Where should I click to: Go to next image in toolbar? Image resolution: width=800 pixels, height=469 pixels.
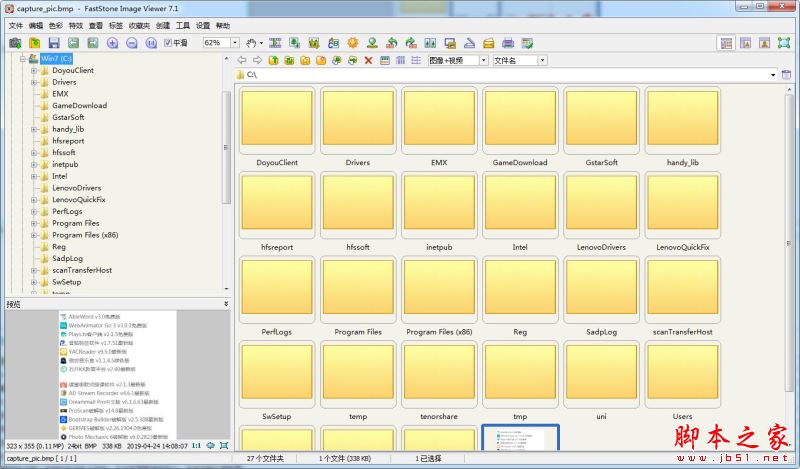(92, 43)
